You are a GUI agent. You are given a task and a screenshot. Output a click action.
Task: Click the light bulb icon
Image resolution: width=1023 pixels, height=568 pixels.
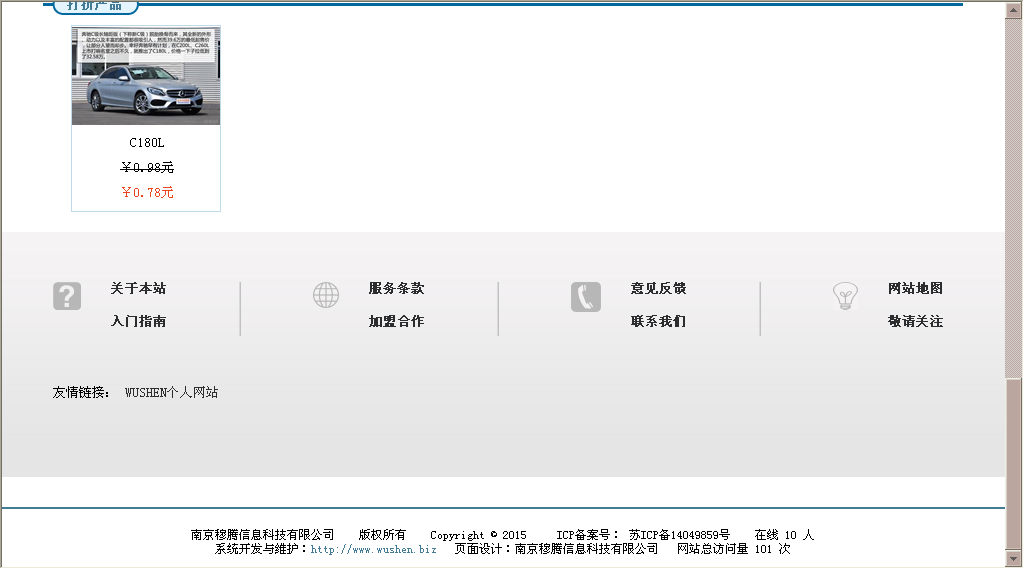point(845,296)
